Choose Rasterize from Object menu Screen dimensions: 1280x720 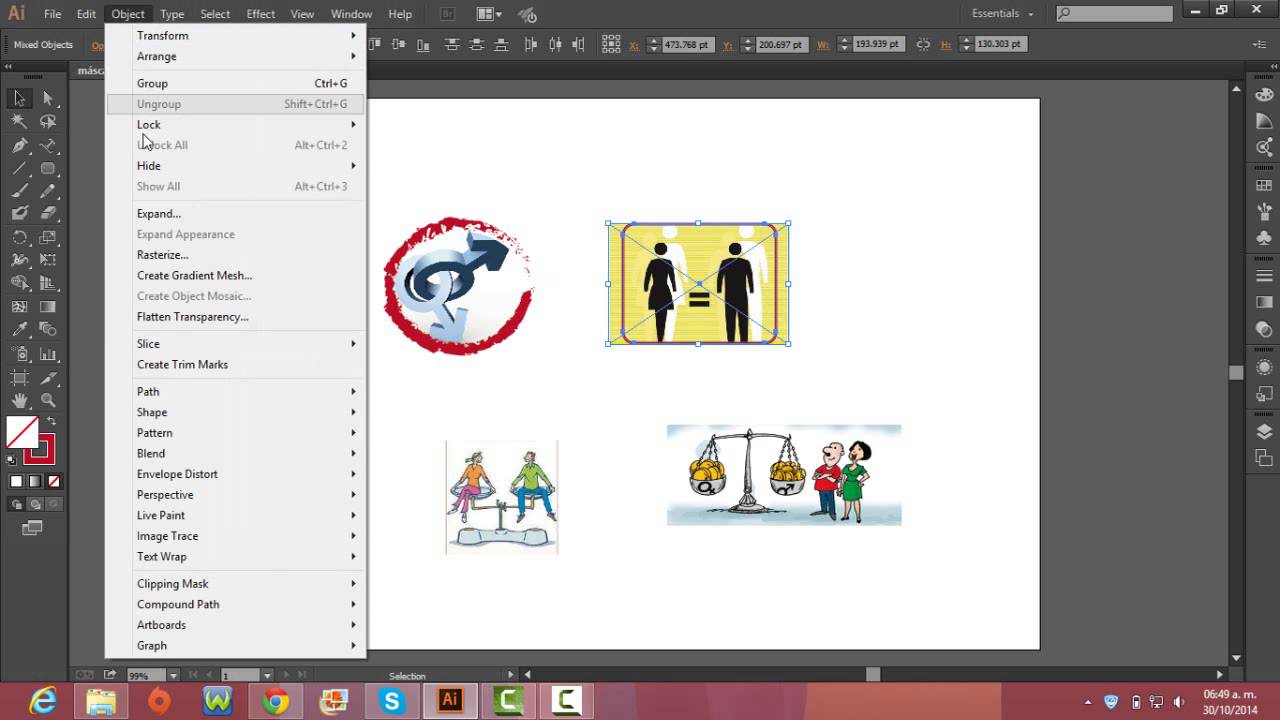(236, 254)
